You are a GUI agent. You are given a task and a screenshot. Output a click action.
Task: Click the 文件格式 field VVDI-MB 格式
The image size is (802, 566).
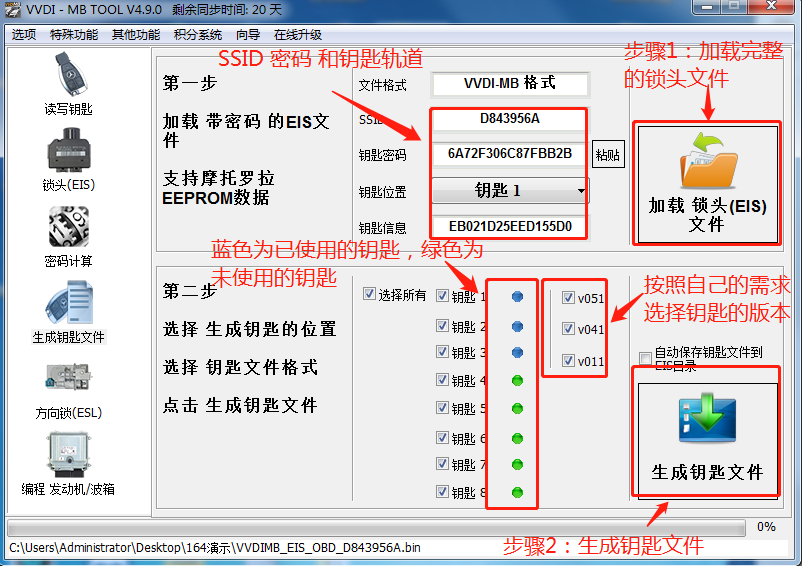[x=510, y=84]
